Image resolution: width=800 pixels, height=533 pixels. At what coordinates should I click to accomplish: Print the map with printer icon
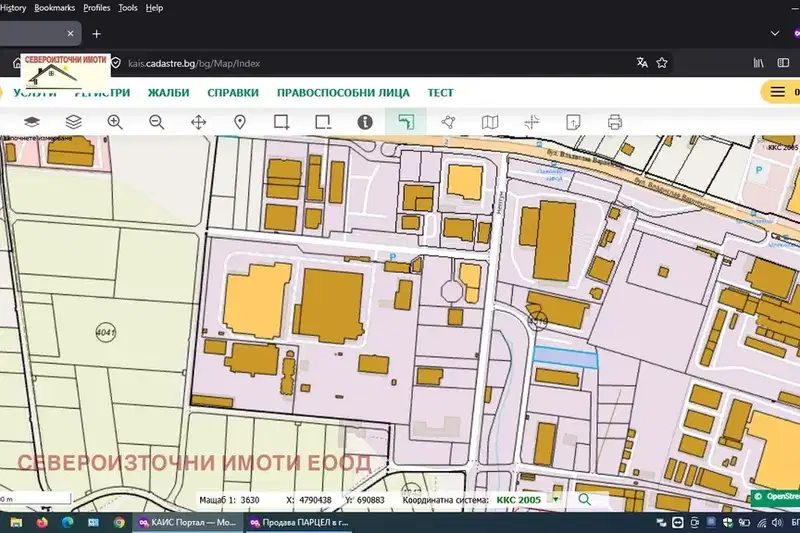615,122
